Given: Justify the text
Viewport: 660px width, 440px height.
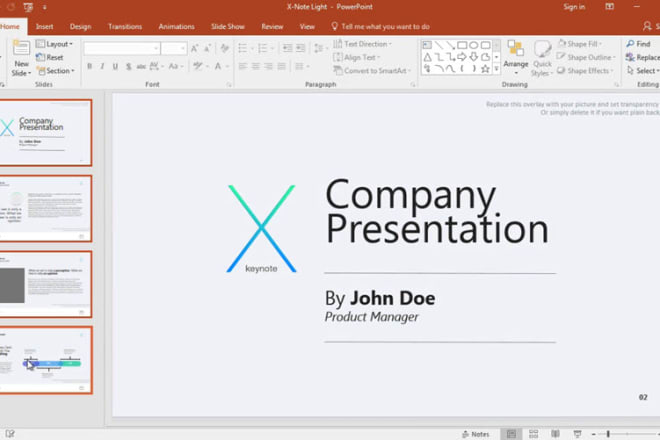Looking at the screenshot, I should coord(282,67).
